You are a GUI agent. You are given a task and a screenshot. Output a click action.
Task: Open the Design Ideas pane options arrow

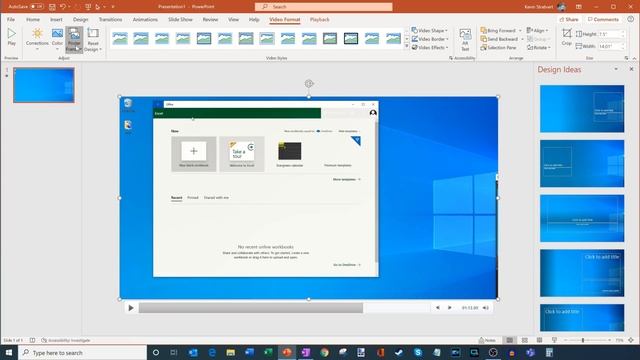coord(616,69)
